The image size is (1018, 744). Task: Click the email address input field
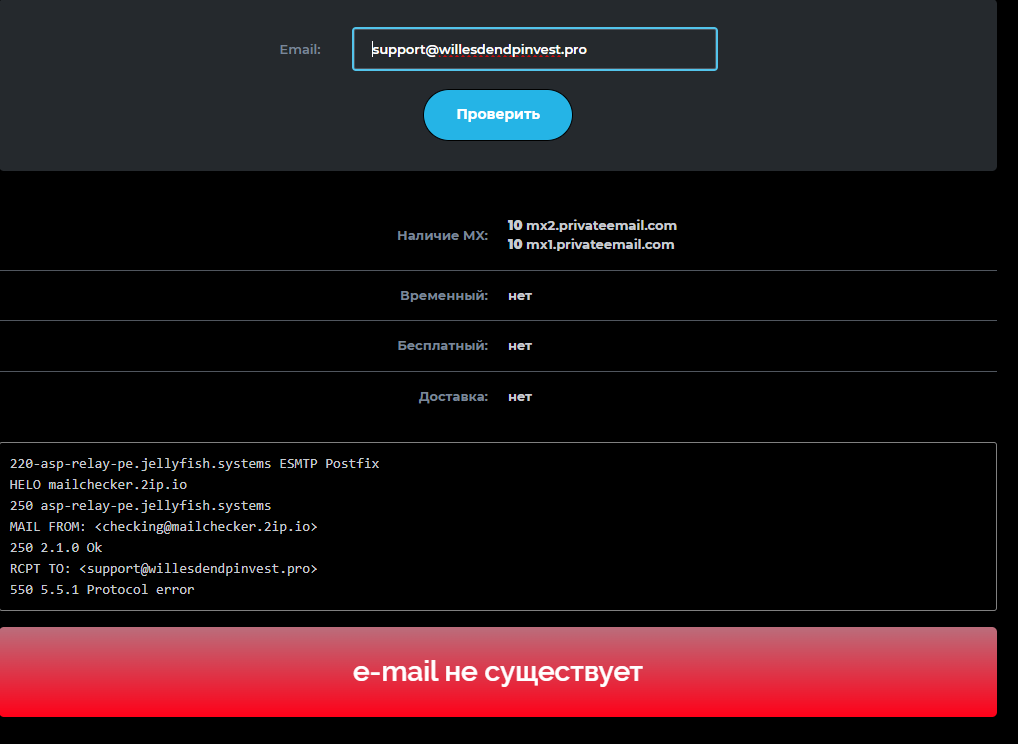pos(534,49)
